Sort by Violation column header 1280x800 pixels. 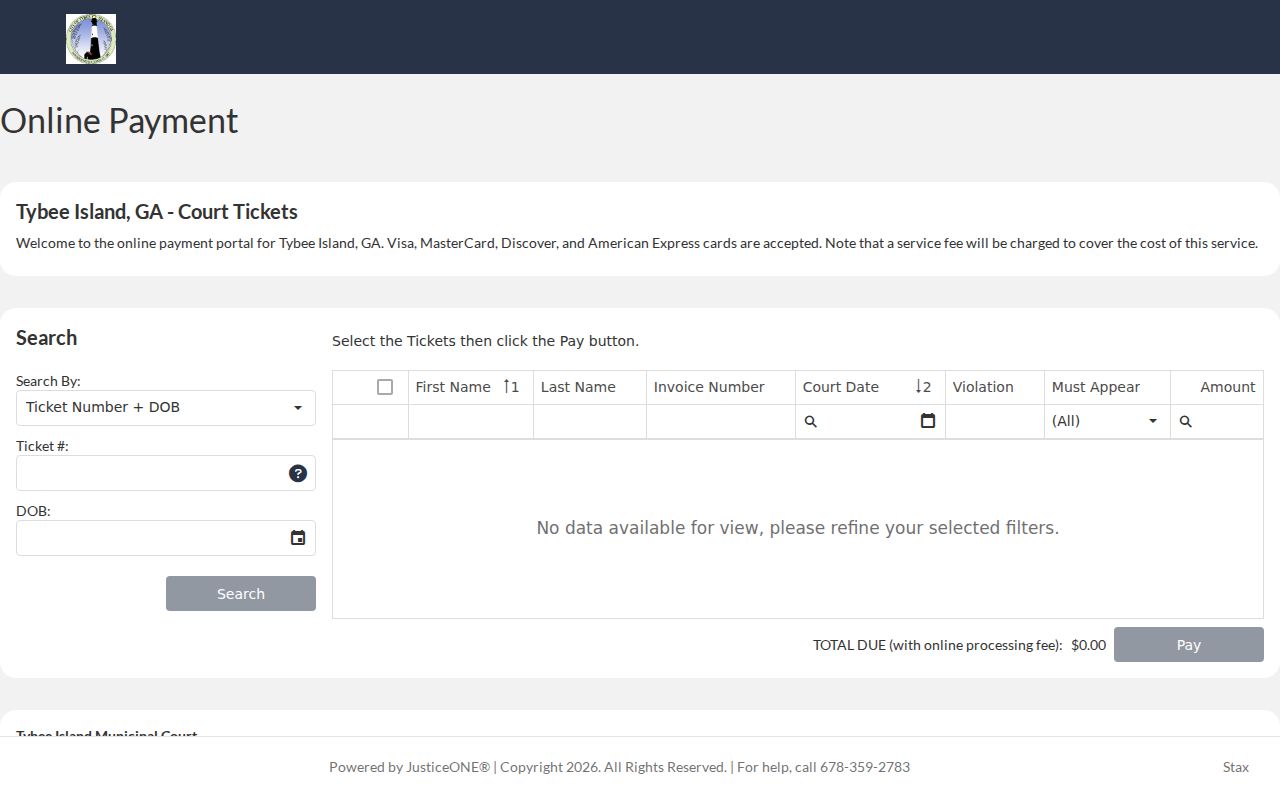(x=995, y=387)
